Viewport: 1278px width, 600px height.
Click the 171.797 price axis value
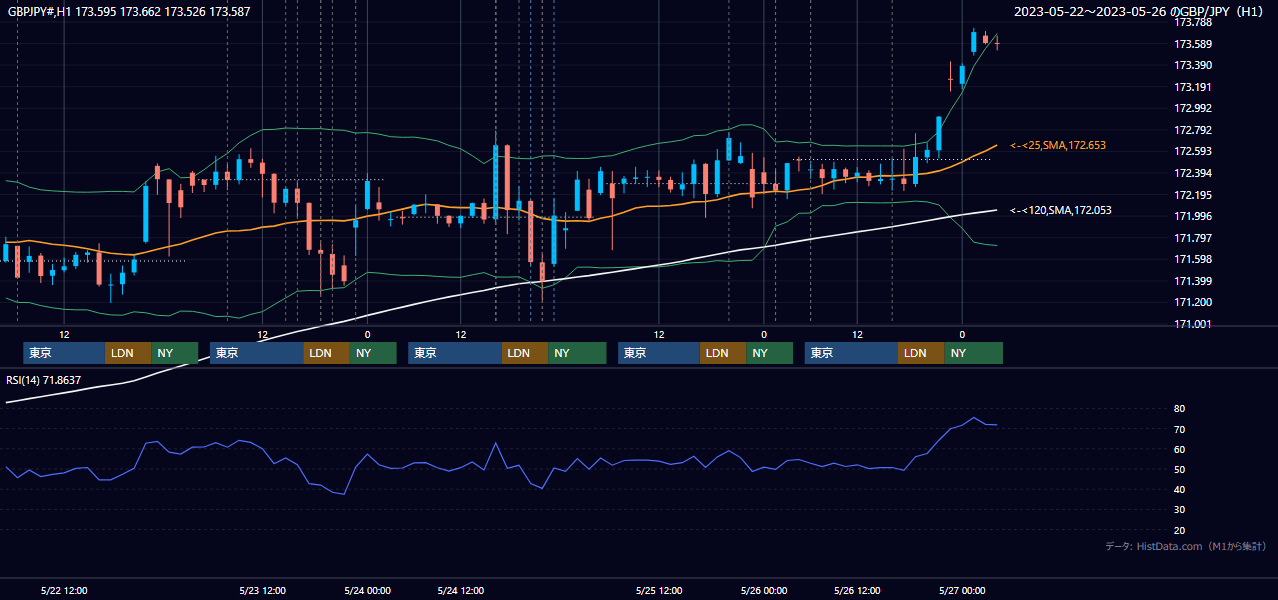click(x=1192, y=238)
